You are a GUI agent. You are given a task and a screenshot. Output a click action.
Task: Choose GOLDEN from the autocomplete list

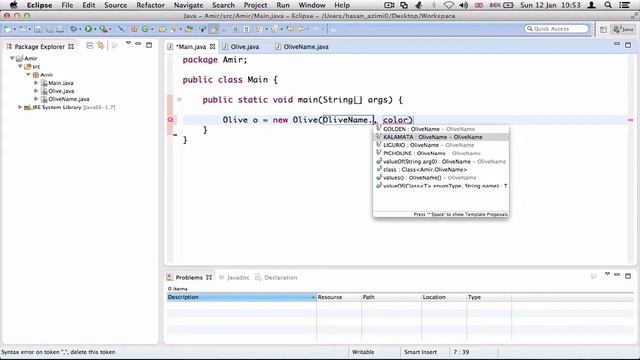click(441, 129)
